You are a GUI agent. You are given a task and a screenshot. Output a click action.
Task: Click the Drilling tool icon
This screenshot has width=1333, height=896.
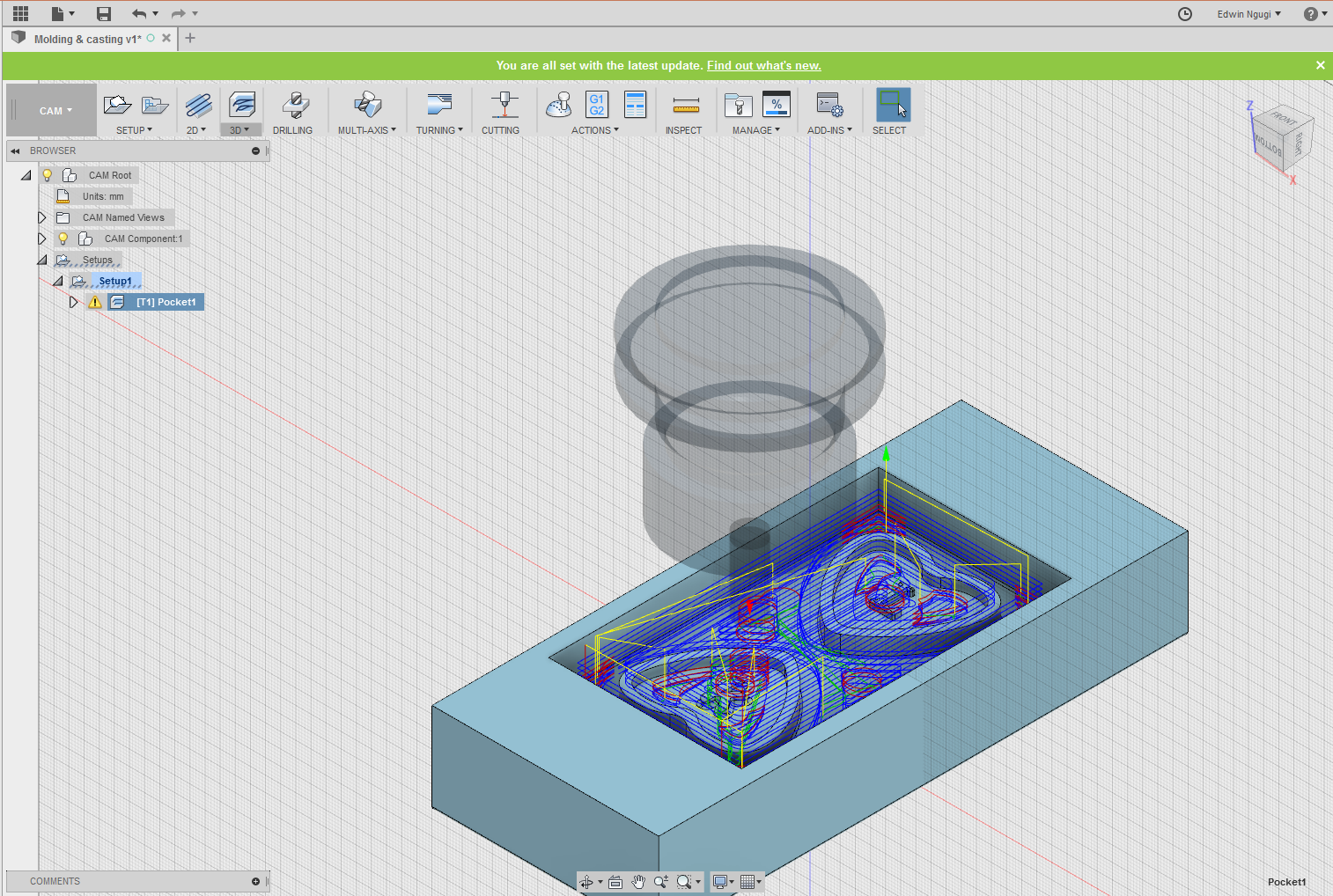point(295,106)
